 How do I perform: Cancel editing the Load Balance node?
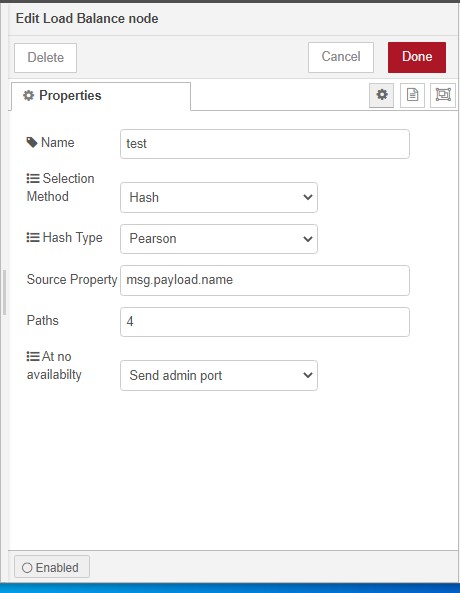[341, 57]
